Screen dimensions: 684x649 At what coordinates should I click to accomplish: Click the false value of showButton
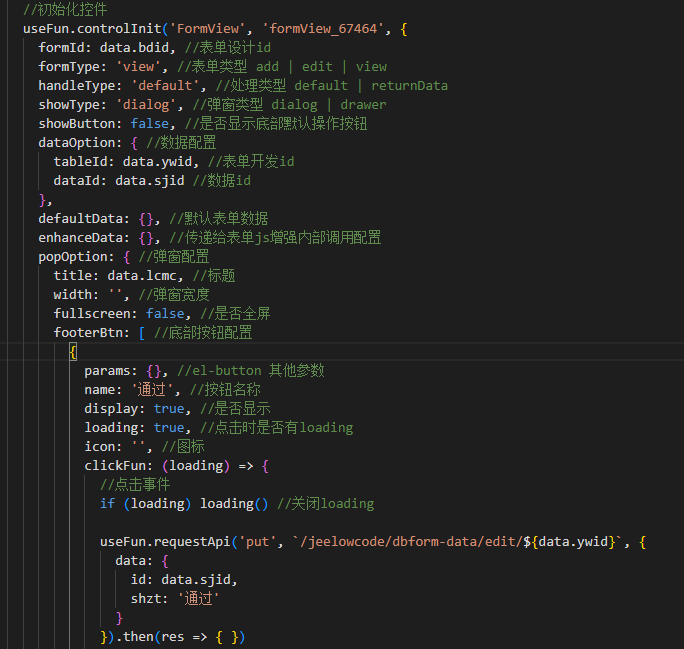pos(150,124)
